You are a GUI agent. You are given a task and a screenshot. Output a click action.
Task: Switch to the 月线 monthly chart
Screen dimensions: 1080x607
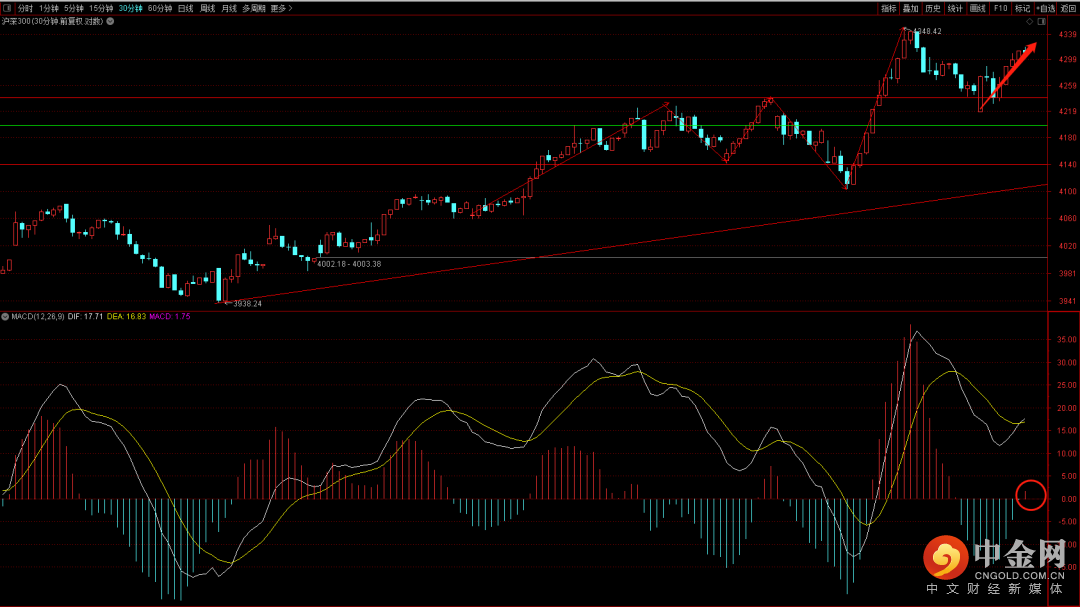pos(229,8)
